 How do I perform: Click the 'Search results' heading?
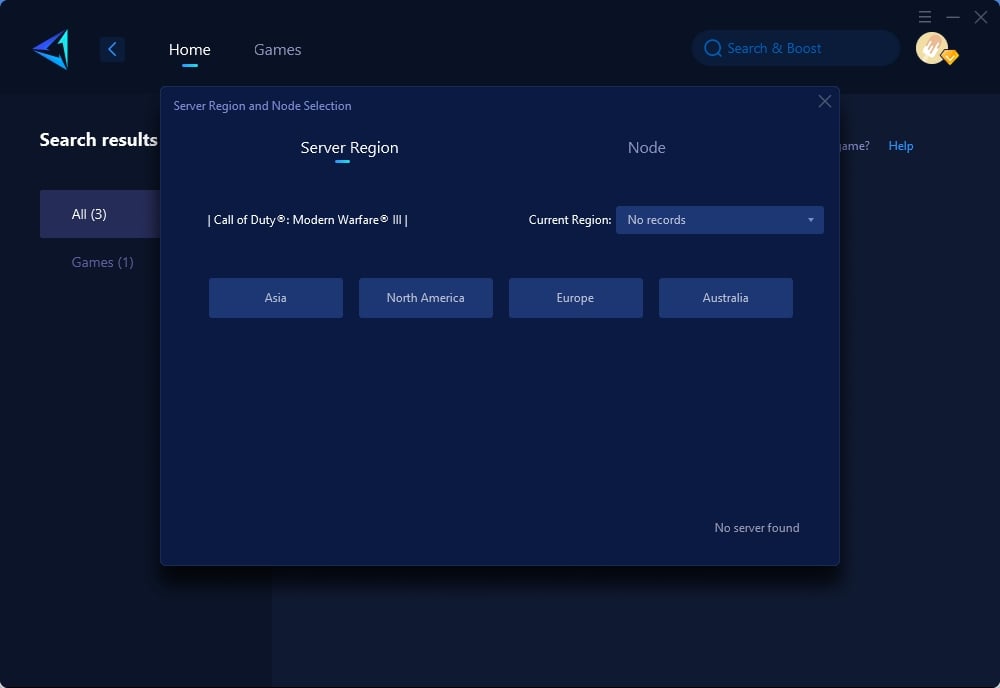(98, 140)
